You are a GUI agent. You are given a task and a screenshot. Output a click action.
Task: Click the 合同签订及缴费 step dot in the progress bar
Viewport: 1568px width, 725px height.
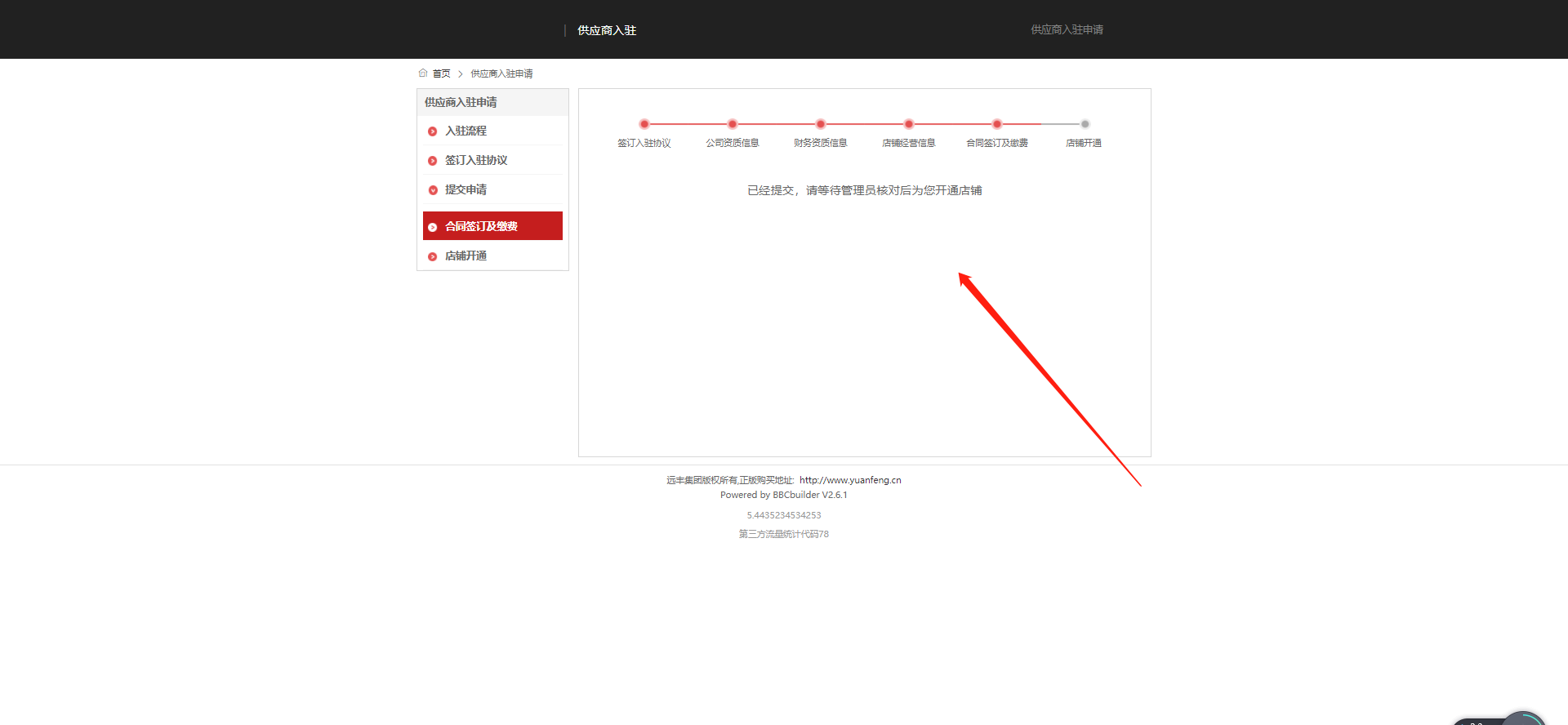[x=997, y=124]
